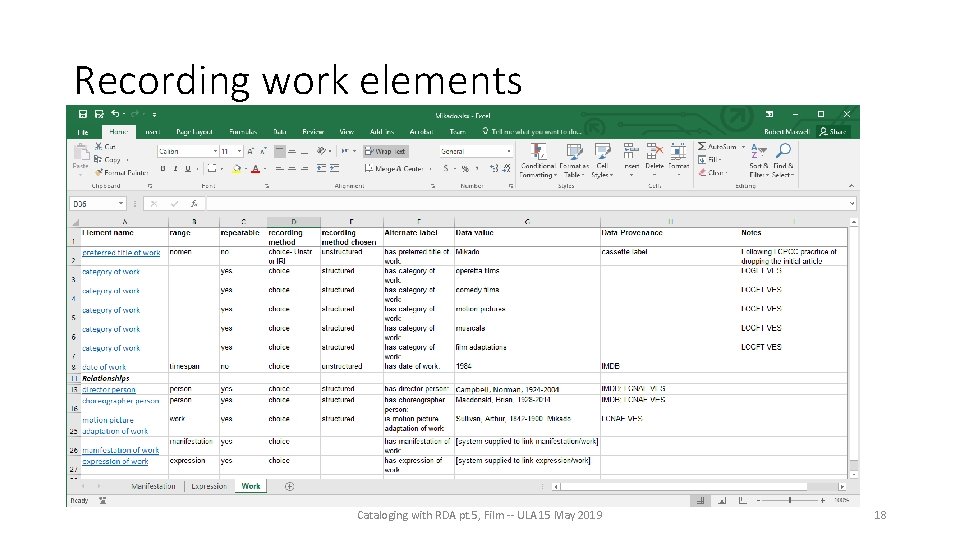960x540 pixels.
Task: Toggle Center horizontal alignment
Action: pyautogui.click(x=292, y=168)
